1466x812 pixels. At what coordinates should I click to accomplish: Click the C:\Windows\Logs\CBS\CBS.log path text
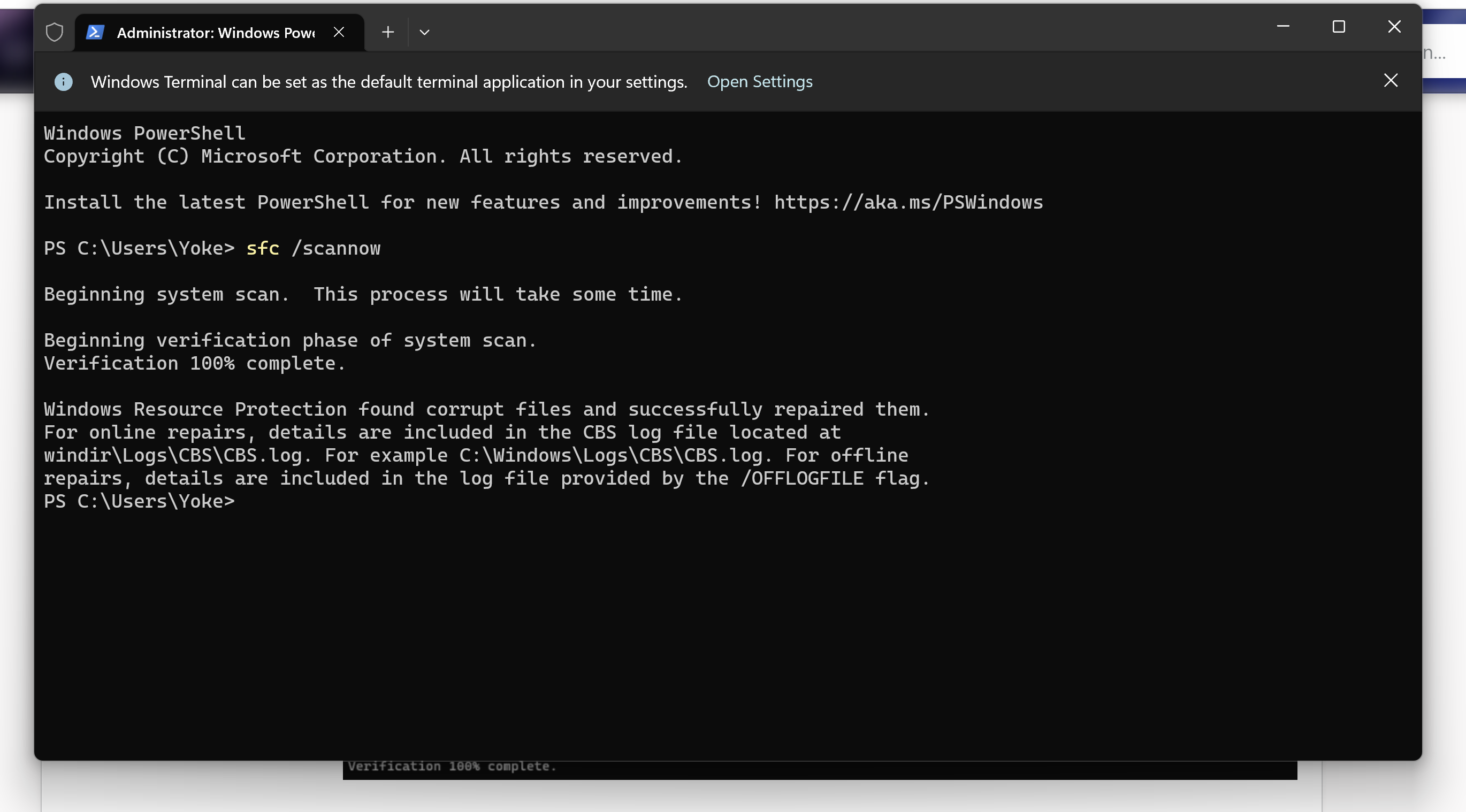(x=615, y=456)
